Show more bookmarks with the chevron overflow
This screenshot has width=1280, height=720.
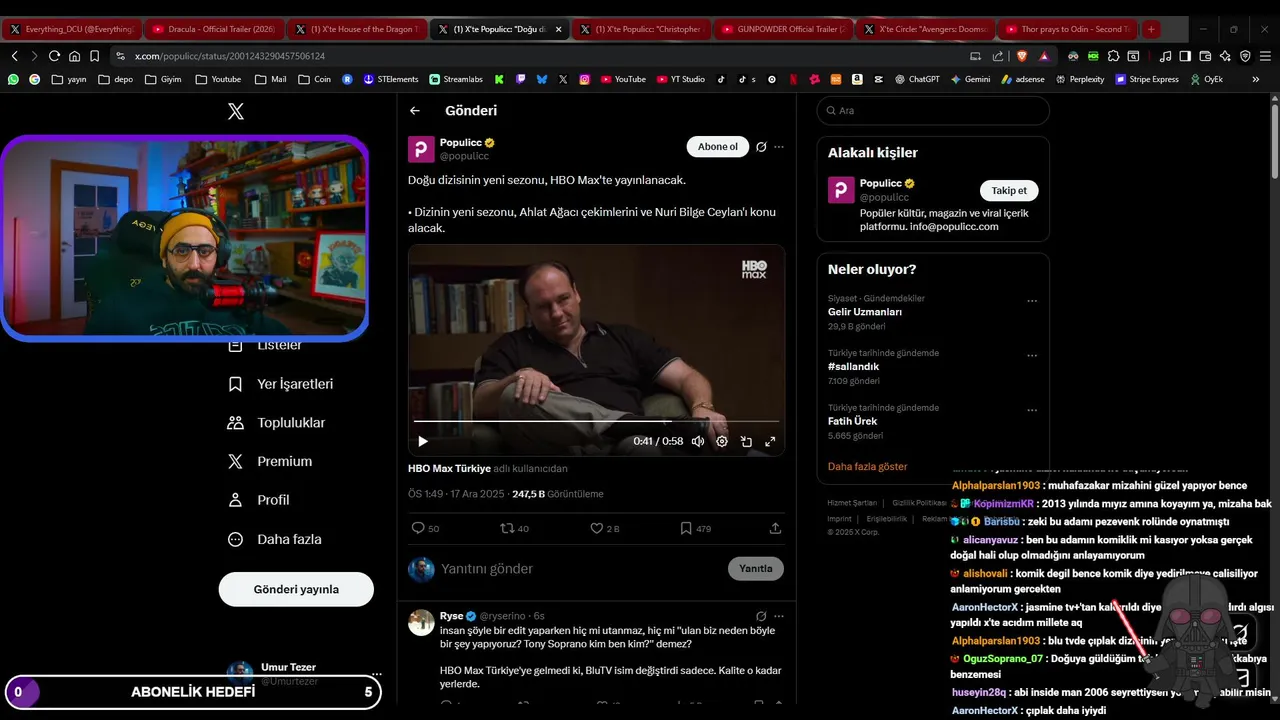coord(1256,79)
